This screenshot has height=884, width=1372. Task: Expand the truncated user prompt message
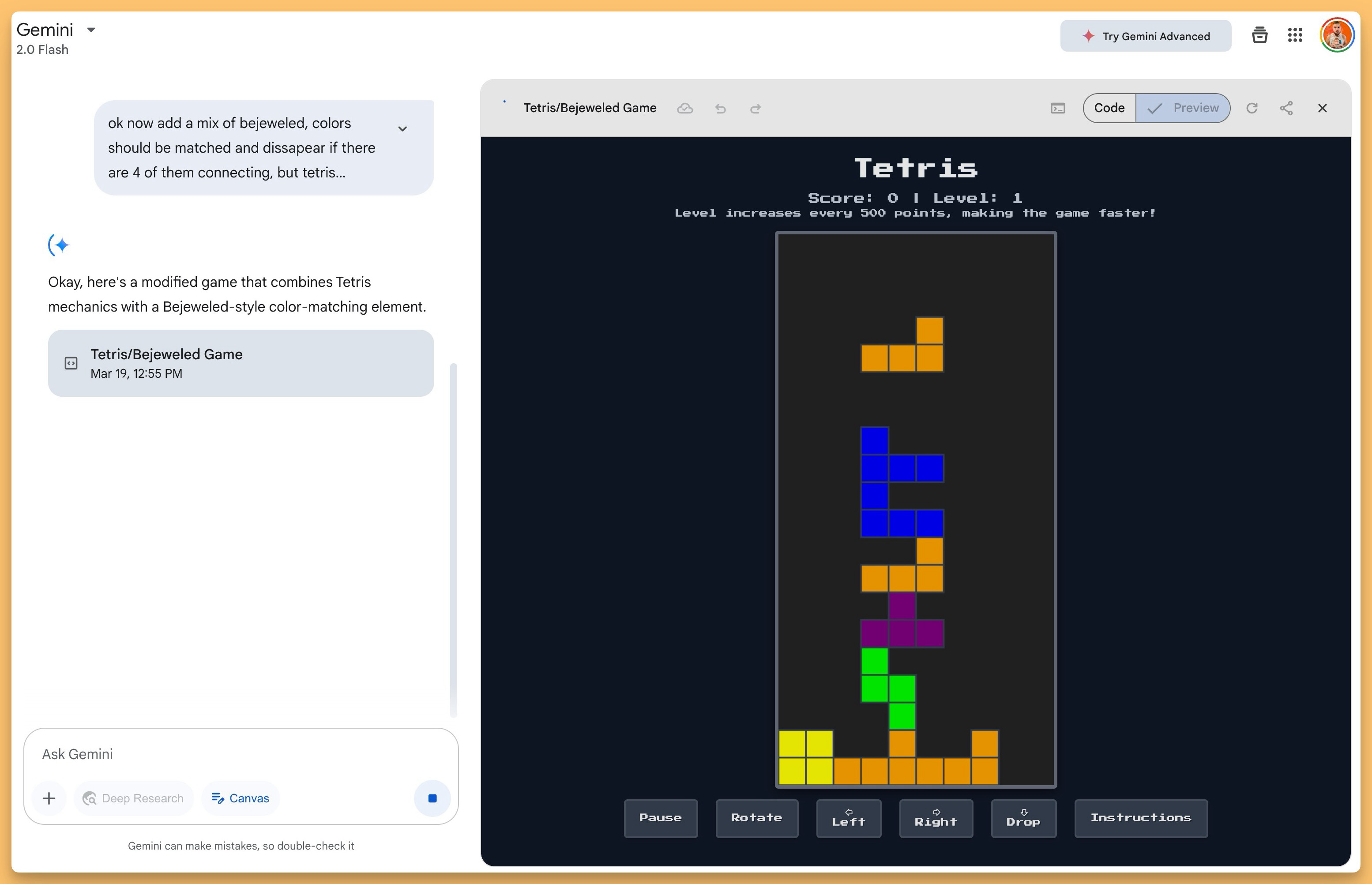pyautogui.click(x=403, y=128)
